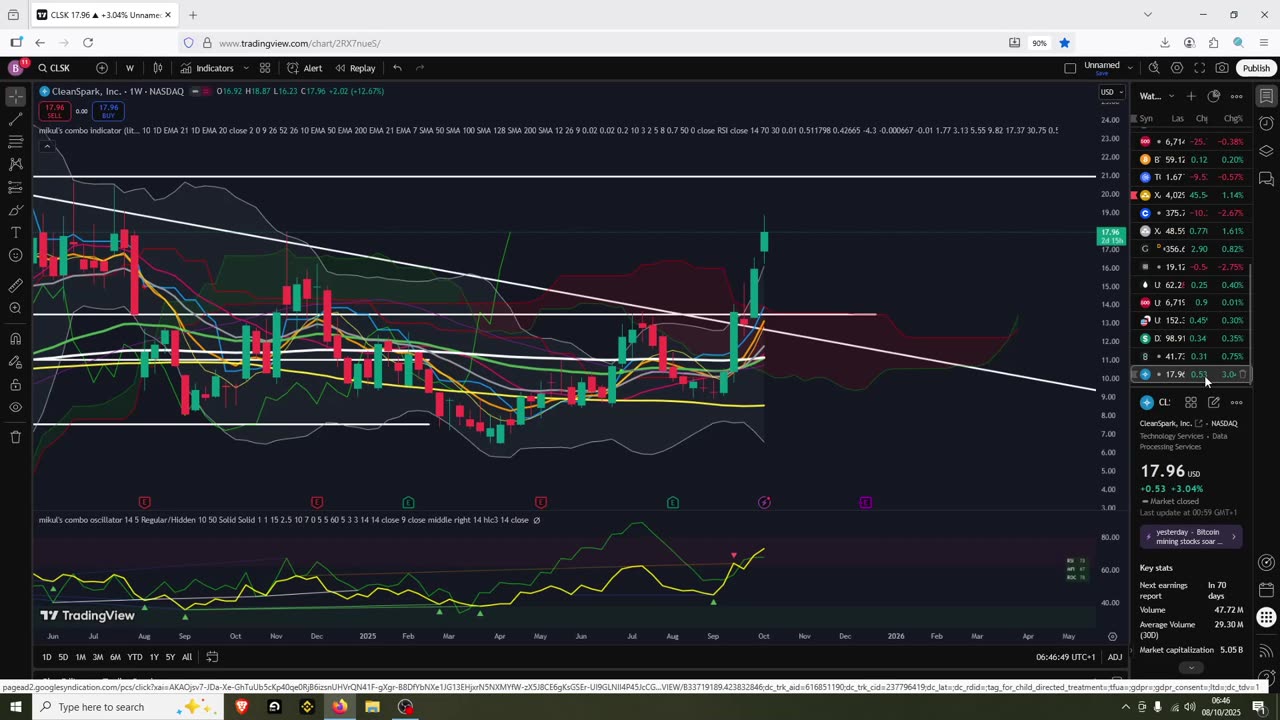Publish the chart idea
Screen dimensions: 1280x720
[x=1256, y=68]
